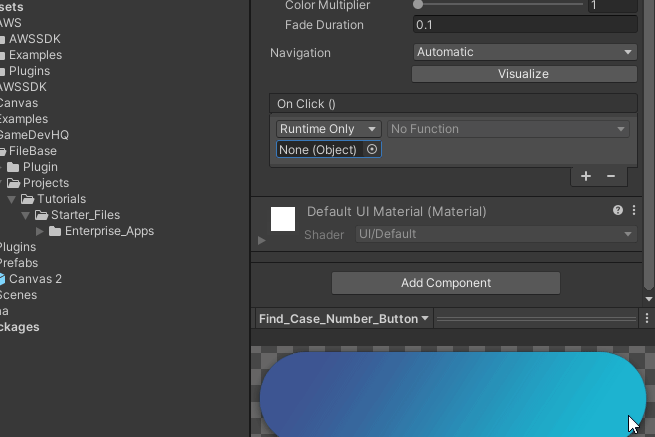Click the white material preview swatch

(283, 219)
